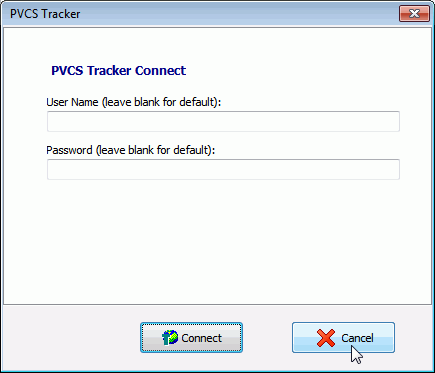Click the "Connect" word in its button

201,338
